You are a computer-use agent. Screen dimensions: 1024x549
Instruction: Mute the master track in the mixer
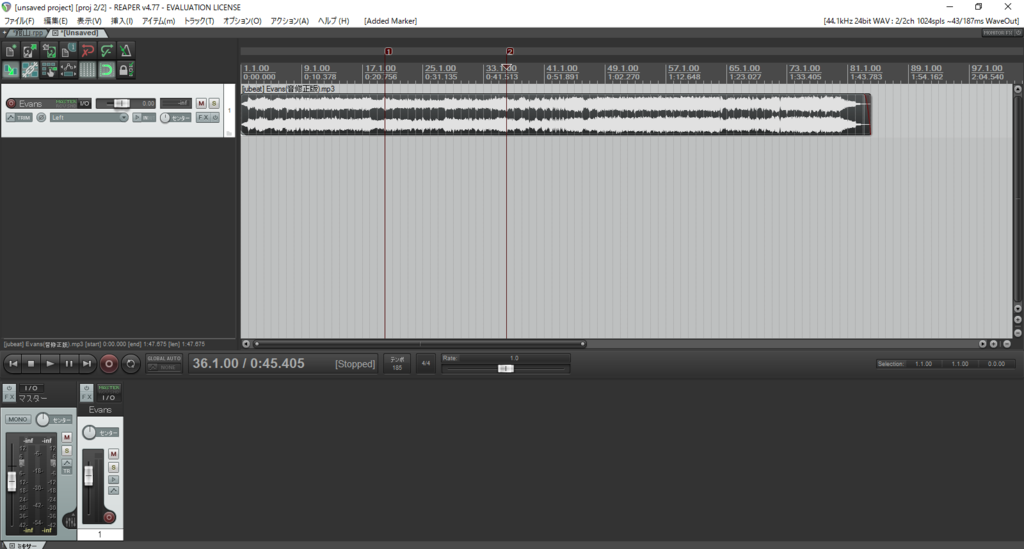coord(67,437)
